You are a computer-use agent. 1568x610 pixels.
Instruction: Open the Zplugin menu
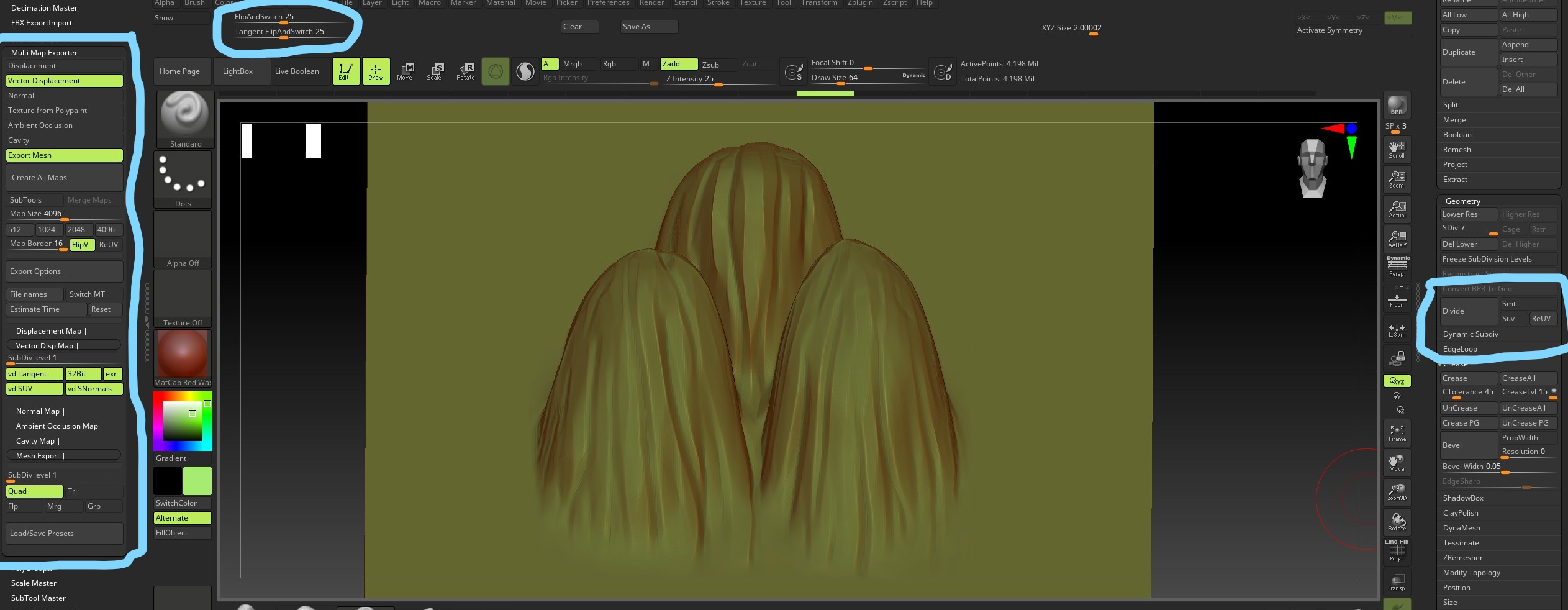click(x=860, y=3)
